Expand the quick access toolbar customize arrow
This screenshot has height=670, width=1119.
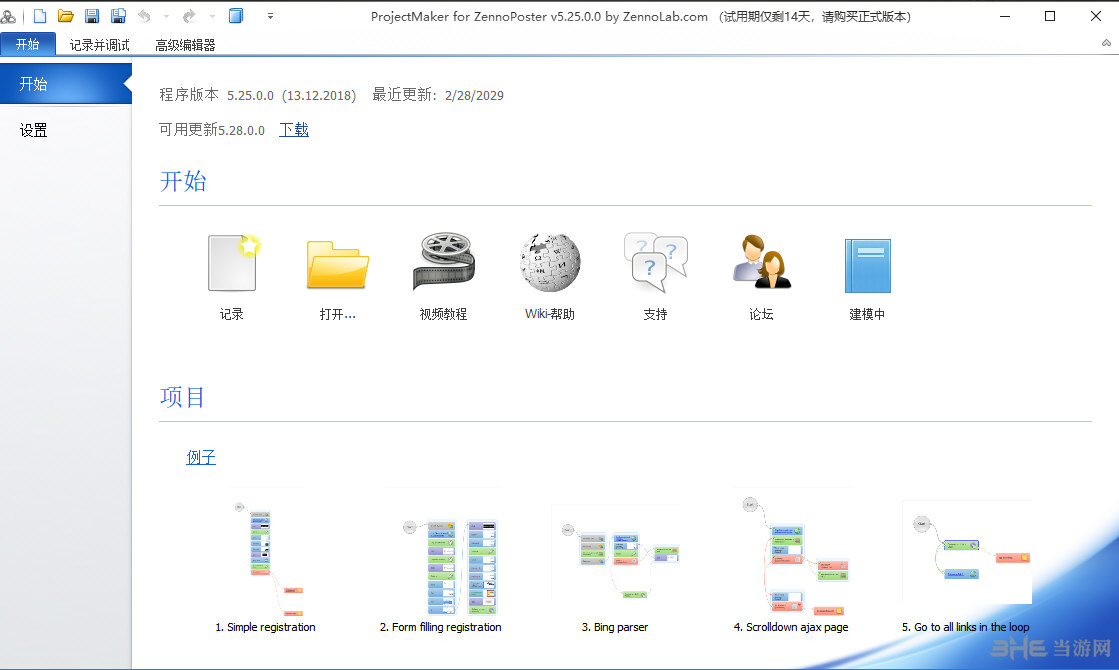coord(270,16)
